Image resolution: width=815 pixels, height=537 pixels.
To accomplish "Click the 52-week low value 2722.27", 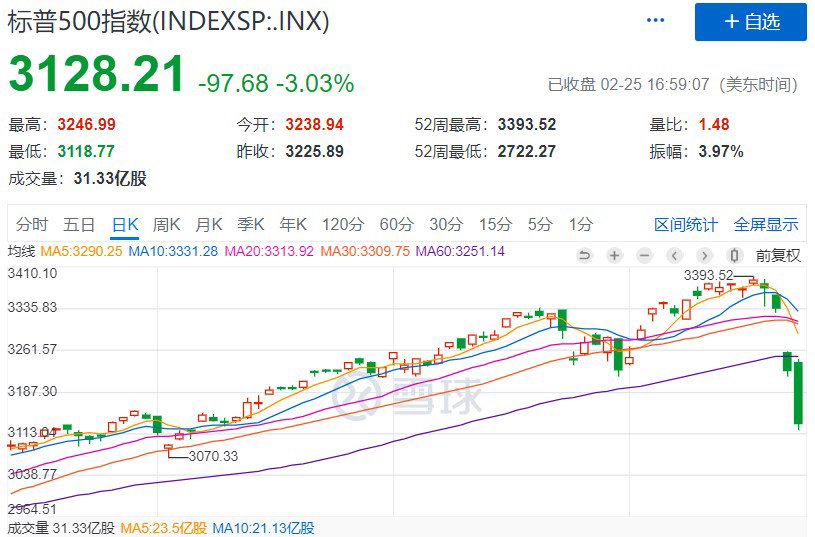I will pos(527,151).
